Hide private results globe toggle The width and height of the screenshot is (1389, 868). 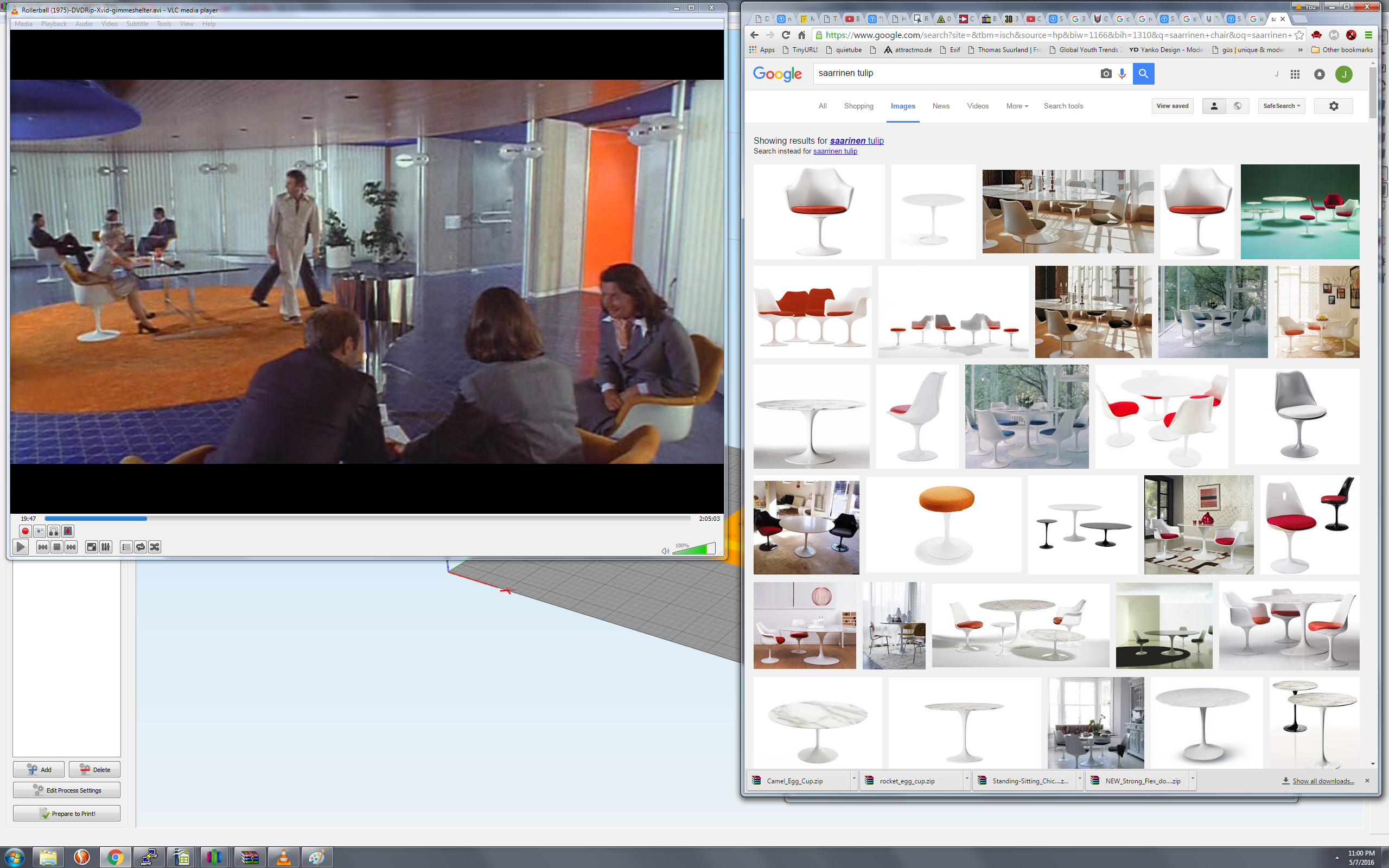click(x=1238, y=106)
